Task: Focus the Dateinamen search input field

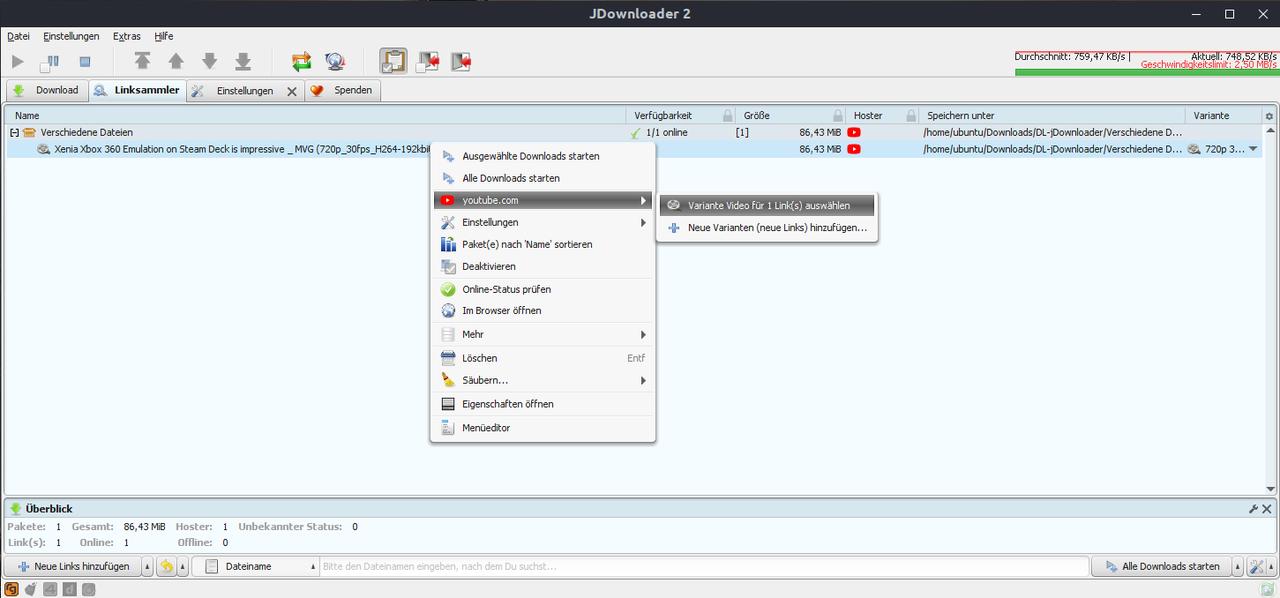Action: tap(703, 566)
